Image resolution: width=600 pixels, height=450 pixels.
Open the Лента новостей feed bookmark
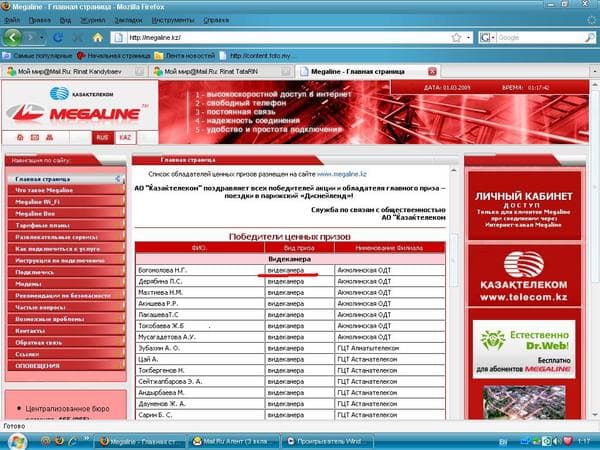point(184,56)
